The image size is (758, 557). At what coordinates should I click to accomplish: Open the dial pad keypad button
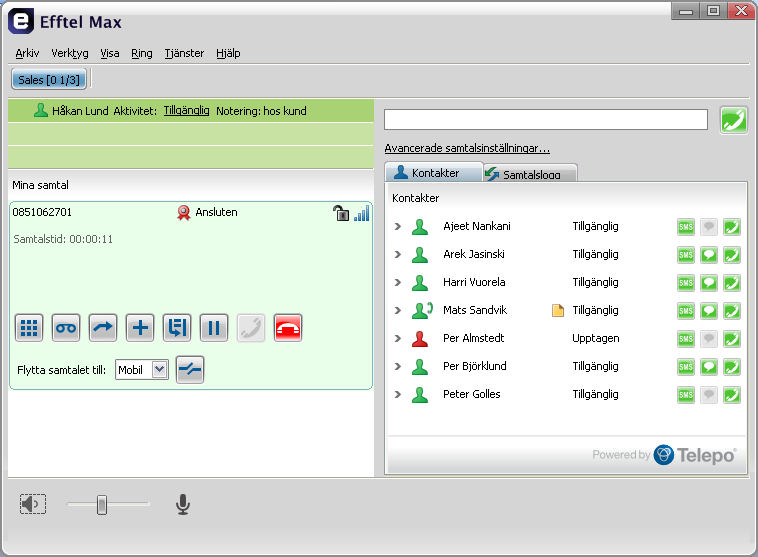point(29,328)
